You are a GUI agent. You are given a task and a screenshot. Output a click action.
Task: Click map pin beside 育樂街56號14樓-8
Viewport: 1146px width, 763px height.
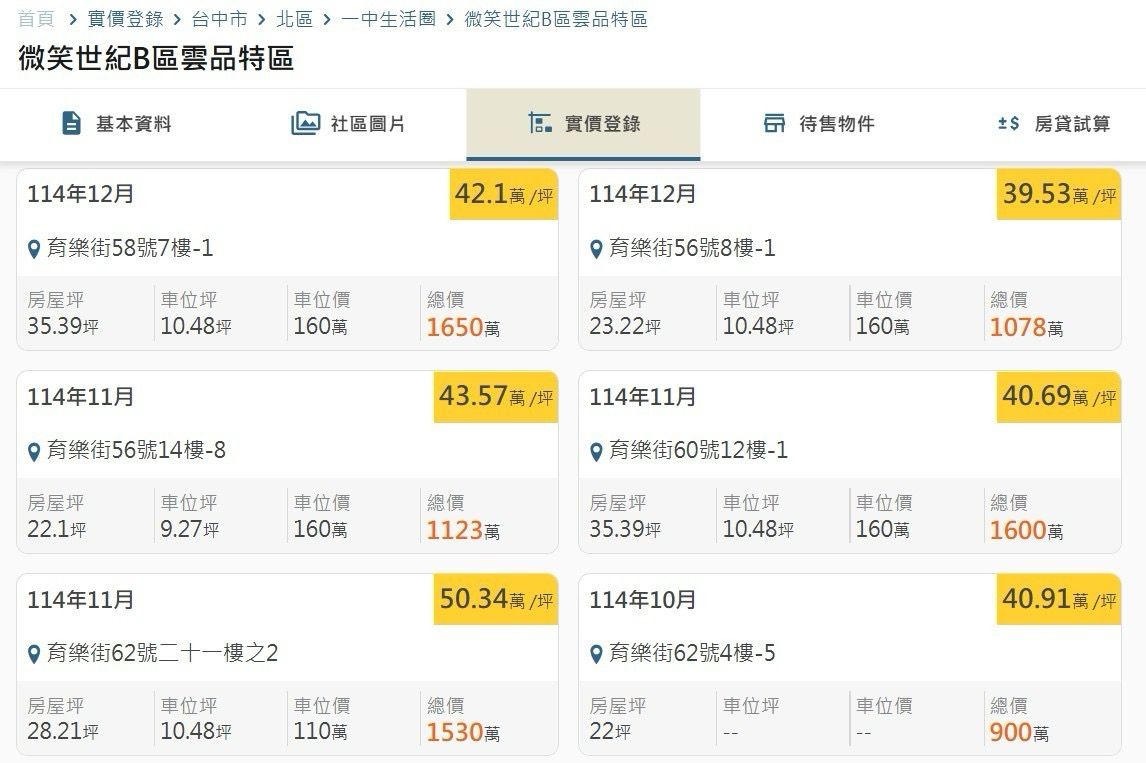click(35, 452)
